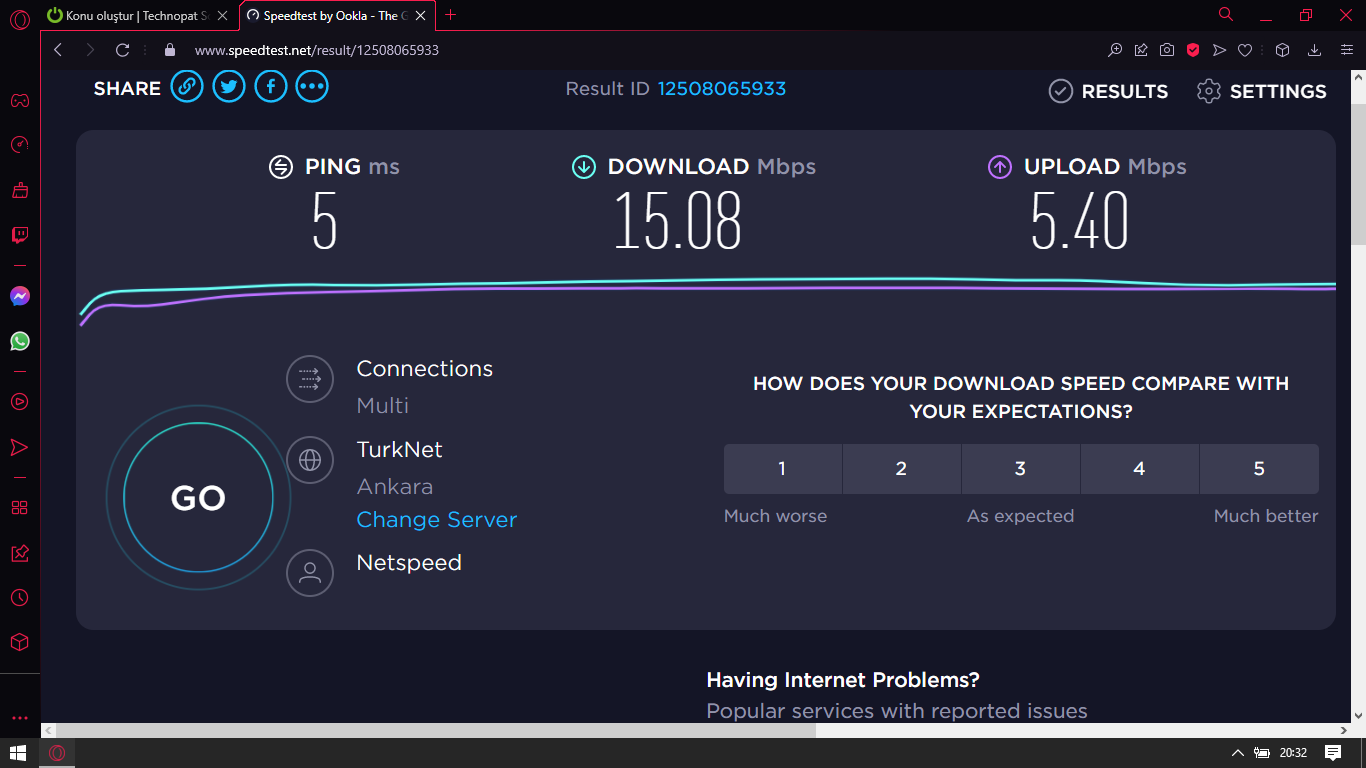The height and width of the screenshot is (768, 1366).
Task: Share the result on Twitter
Action: [229, 87]
